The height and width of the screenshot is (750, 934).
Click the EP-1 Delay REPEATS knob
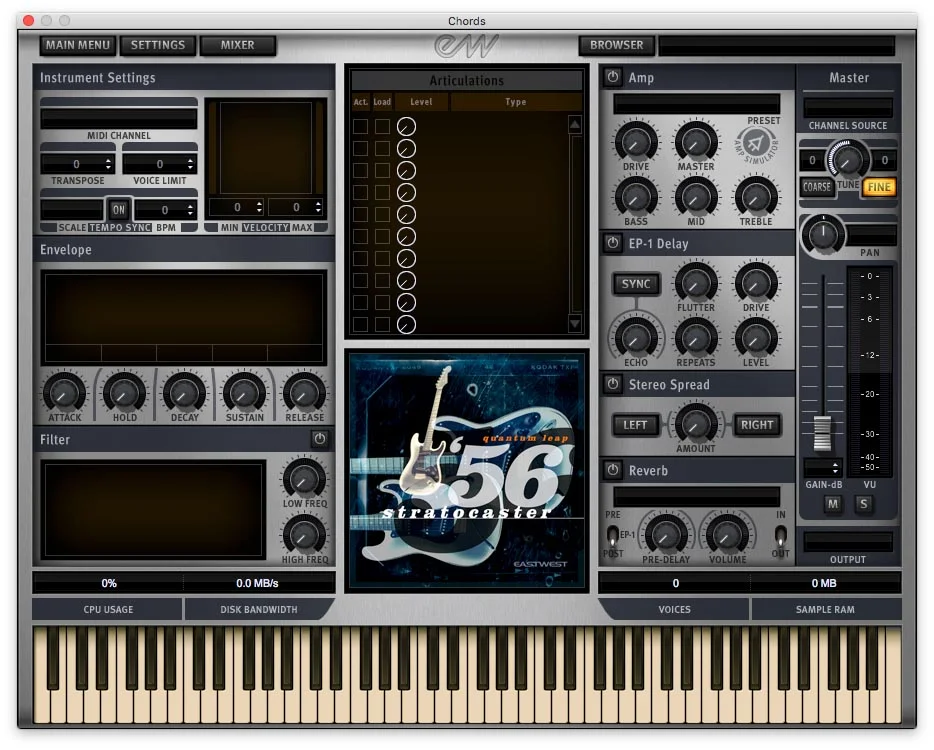[x=695, y=338]
